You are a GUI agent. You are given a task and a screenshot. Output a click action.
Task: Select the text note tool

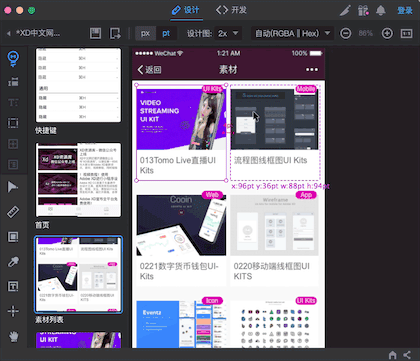[x=13, y=286]
